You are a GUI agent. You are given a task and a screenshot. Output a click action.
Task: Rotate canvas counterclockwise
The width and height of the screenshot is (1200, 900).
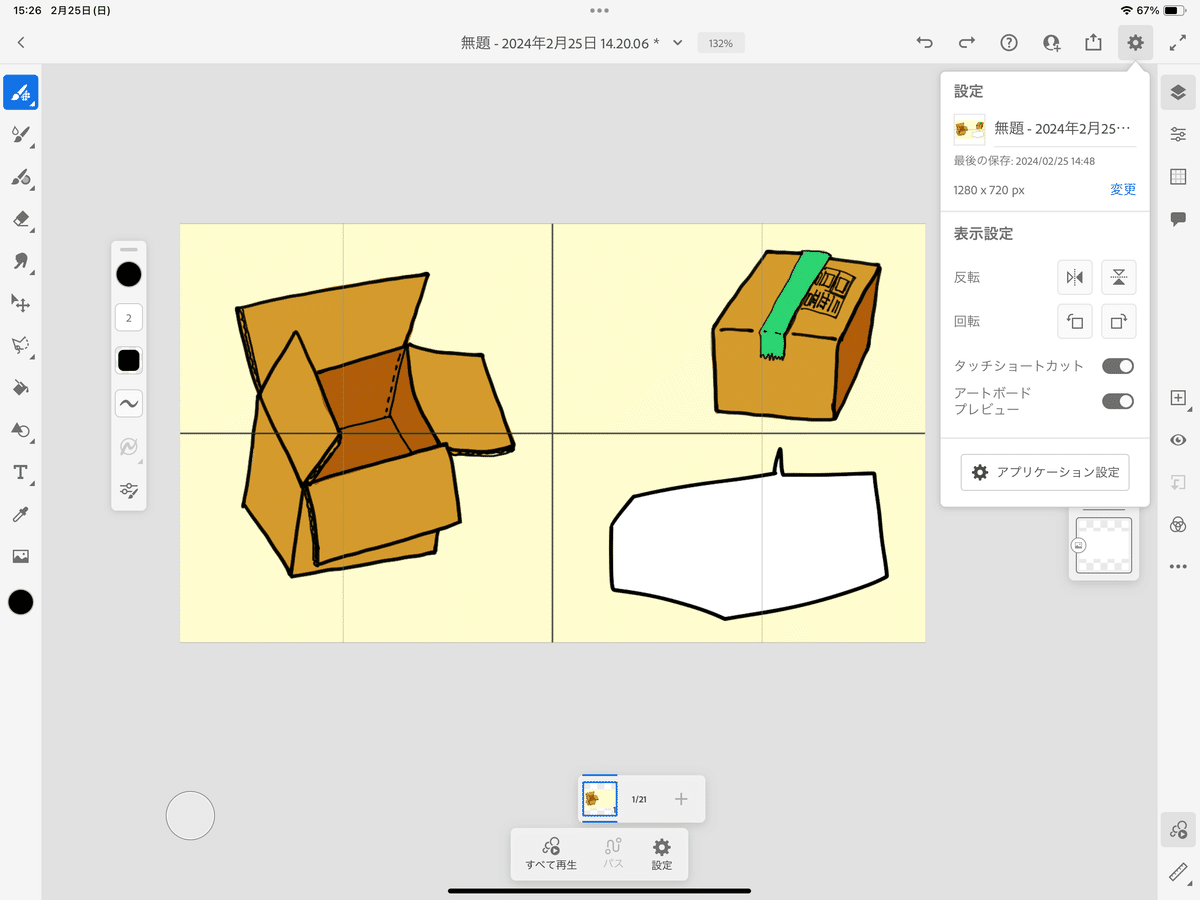coord(1075,321)
